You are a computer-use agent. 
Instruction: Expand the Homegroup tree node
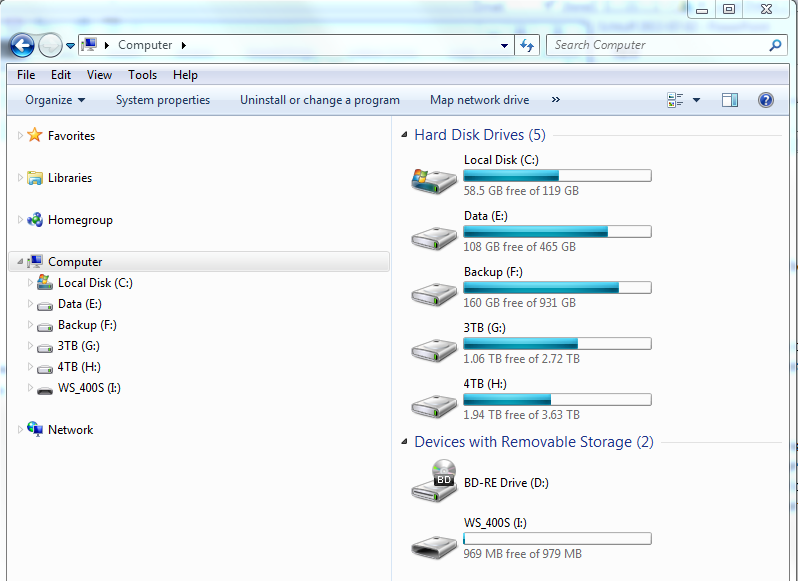point(20,220)
